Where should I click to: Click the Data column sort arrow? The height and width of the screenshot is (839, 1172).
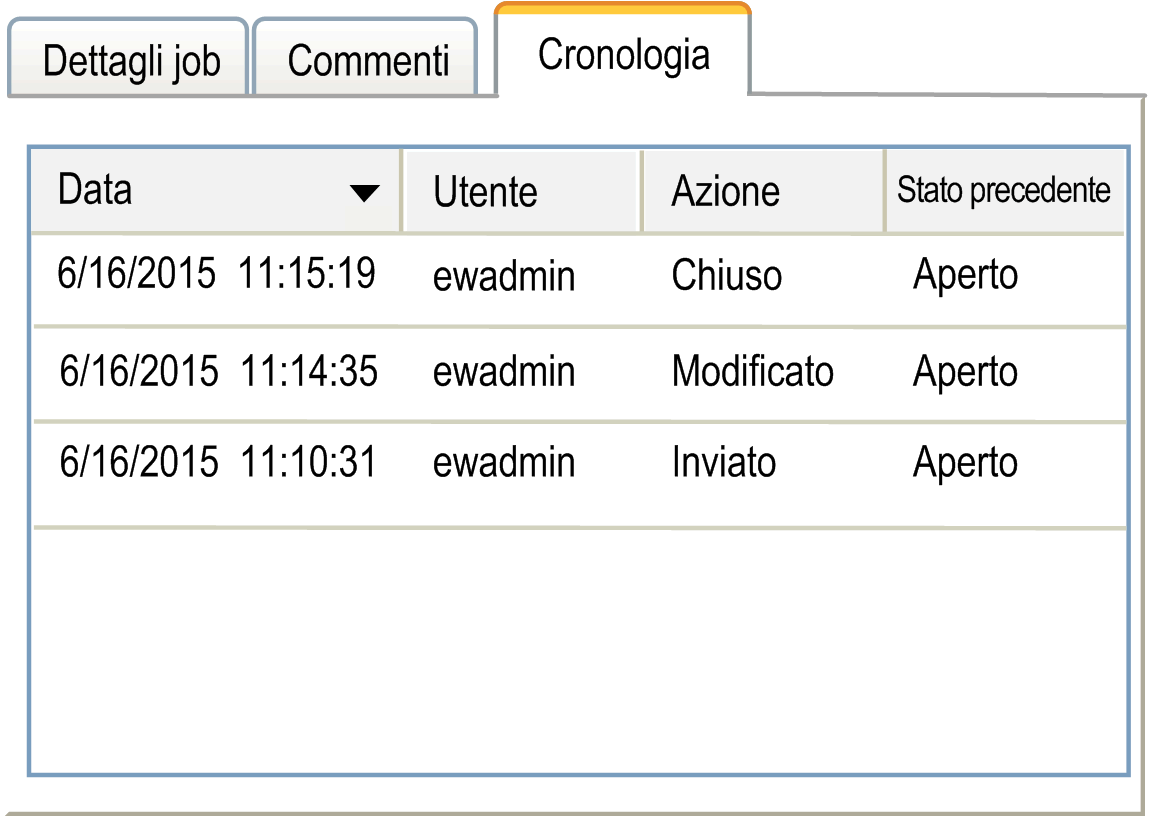click(x=365, y=193)
